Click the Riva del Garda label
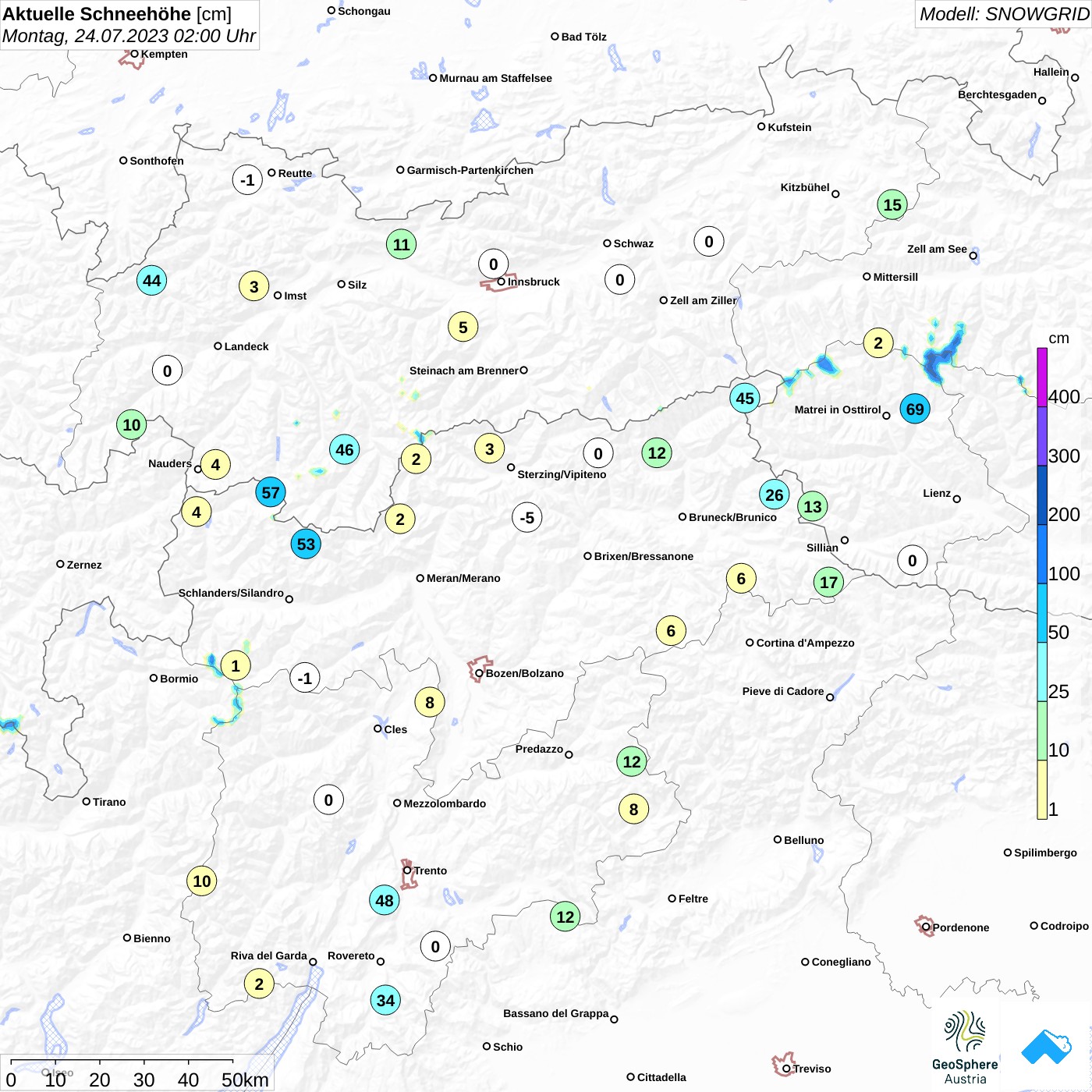The width and height of the screenshot is (1092, 1092). [268, 955]
